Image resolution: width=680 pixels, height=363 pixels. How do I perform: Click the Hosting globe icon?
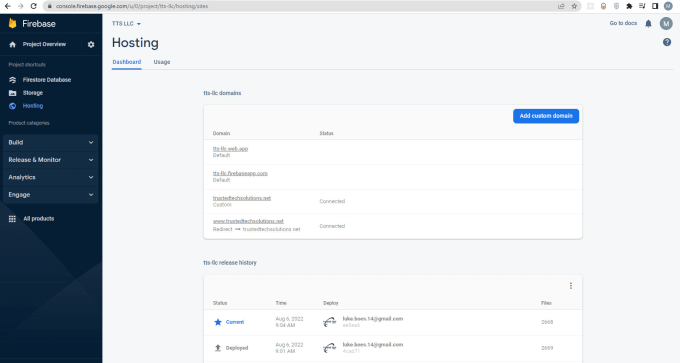point(12,106)
